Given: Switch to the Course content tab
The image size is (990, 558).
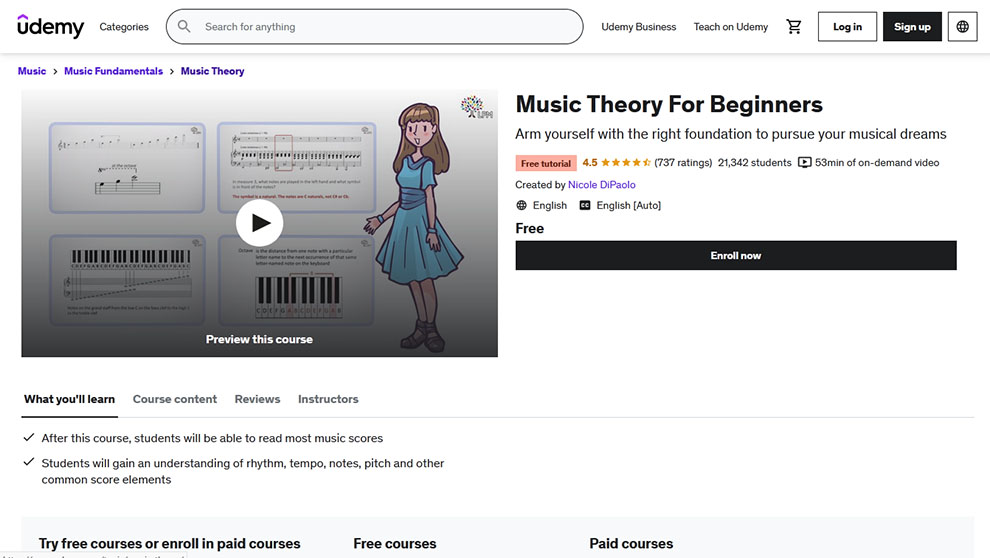Looking at the screenshot, I should coord(175,400).
